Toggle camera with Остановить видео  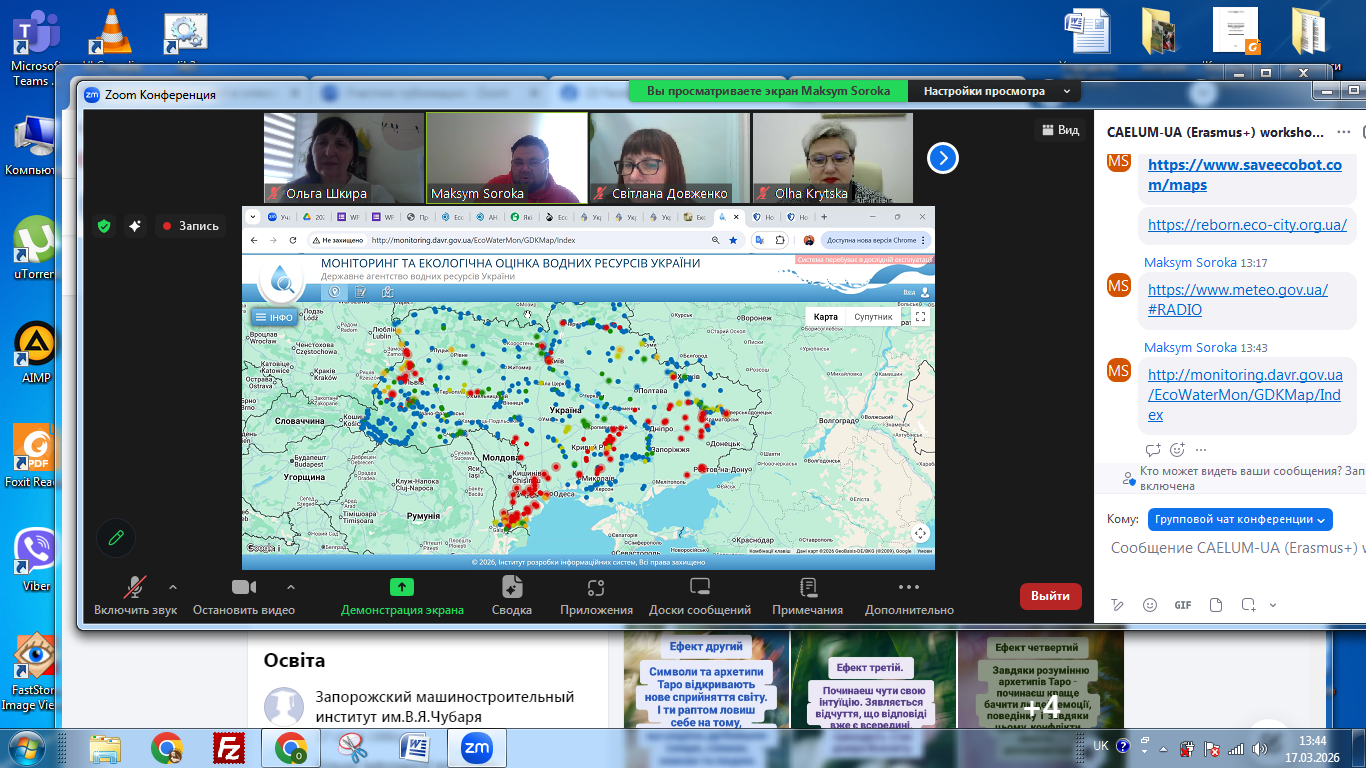pos(244,596)
